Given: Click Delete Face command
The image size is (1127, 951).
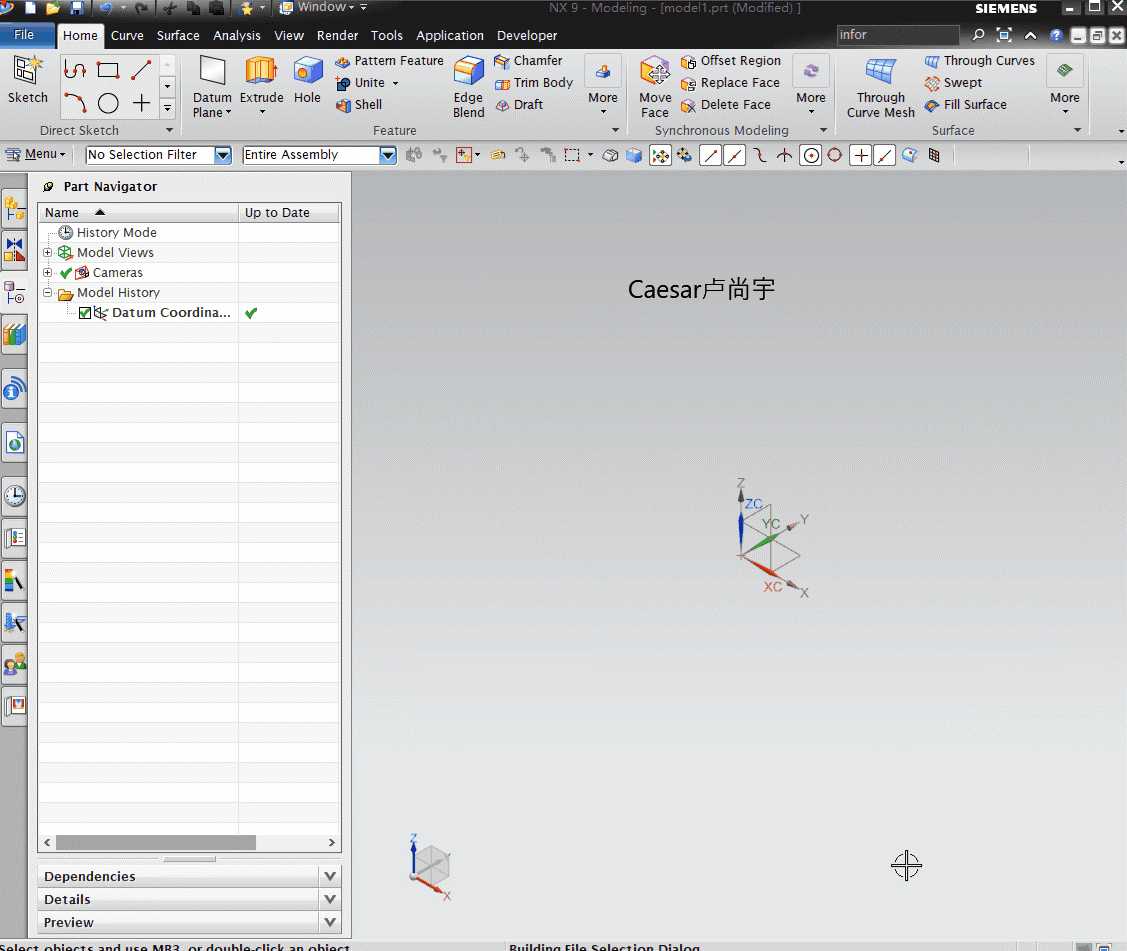Looking at the screenshot, I should [x=726, y=105].
